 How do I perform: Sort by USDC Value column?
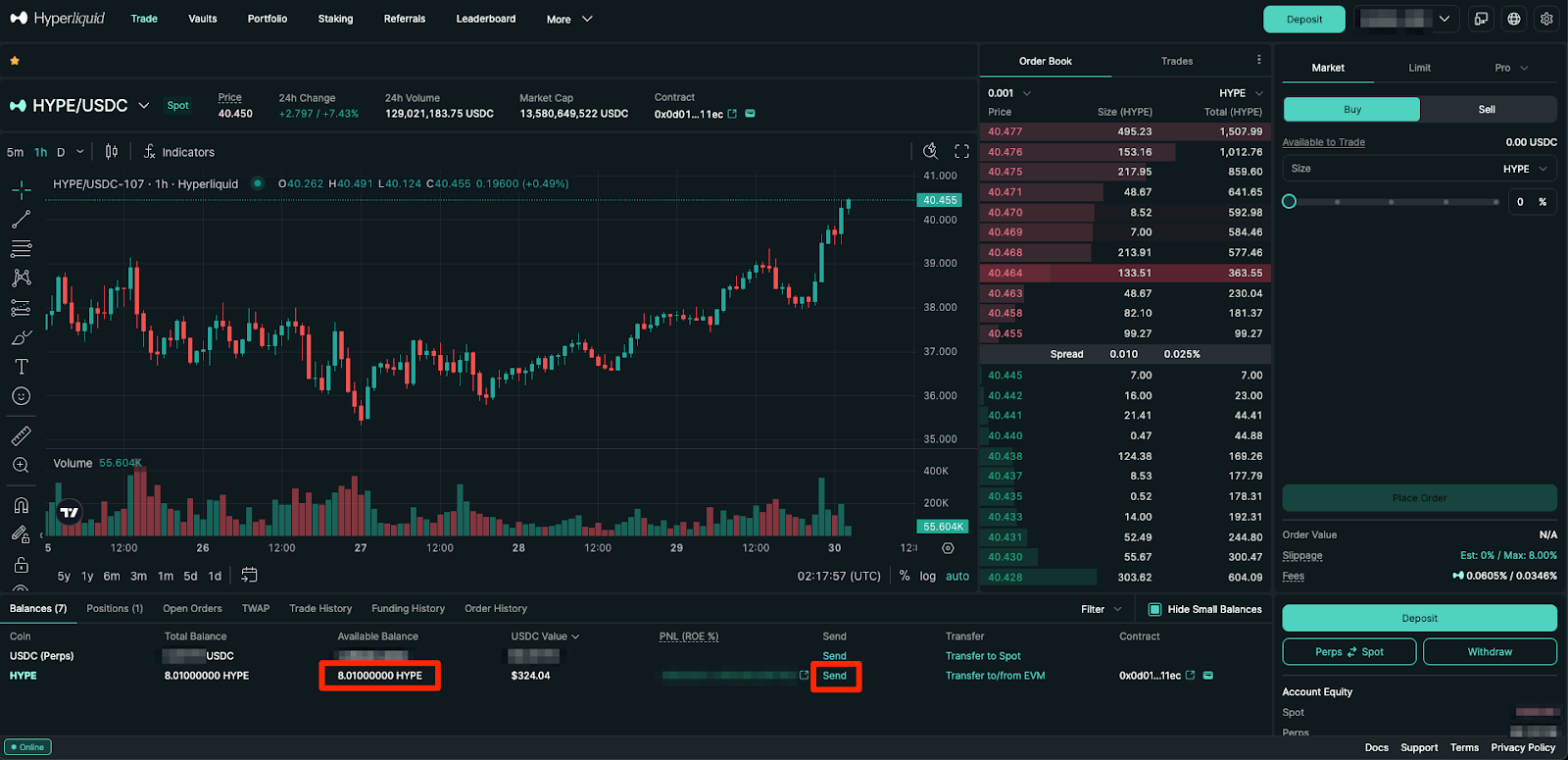[545, 636]
